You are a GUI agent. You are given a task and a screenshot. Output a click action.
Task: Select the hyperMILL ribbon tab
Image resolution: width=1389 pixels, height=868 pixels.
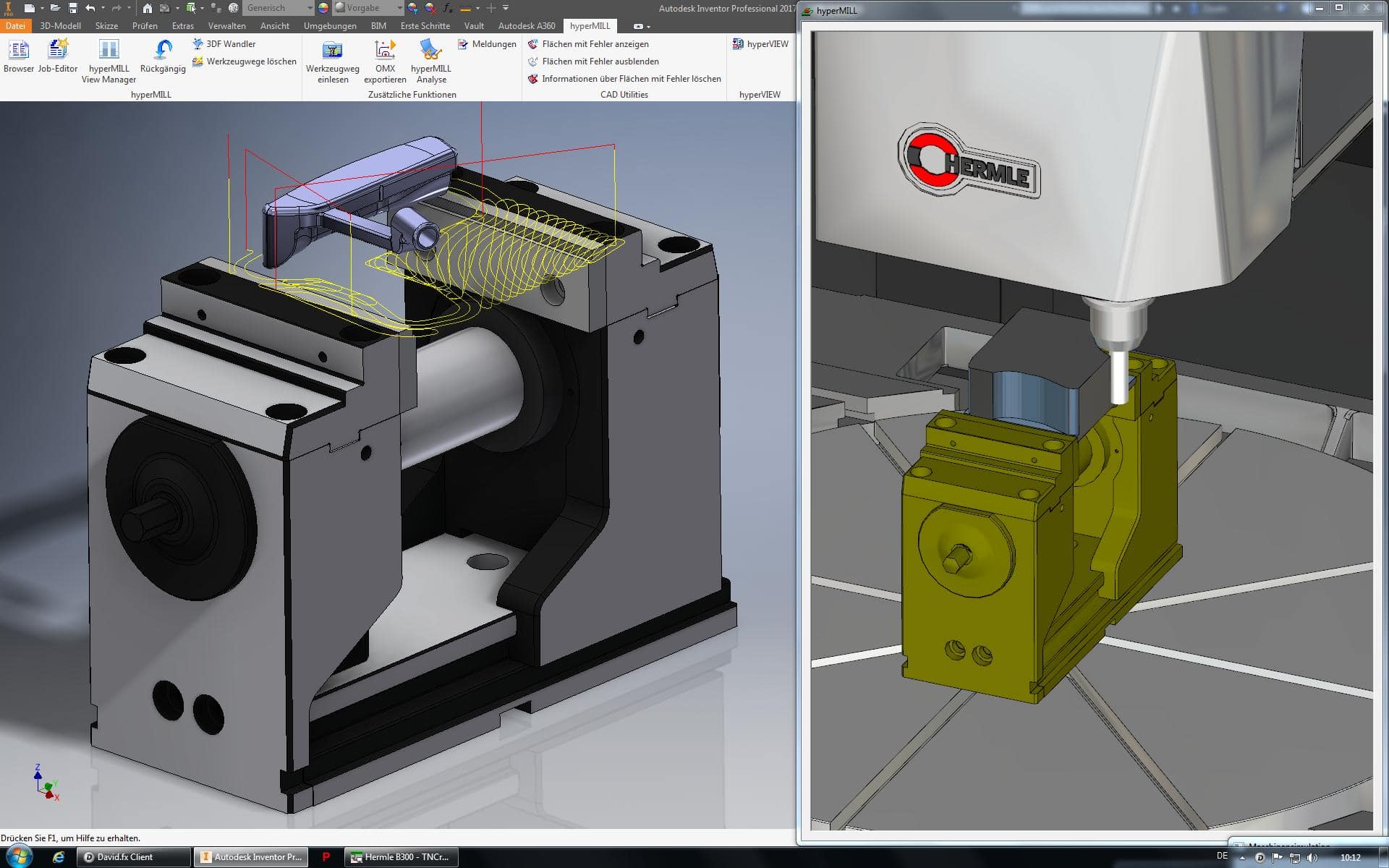(590, 26)
